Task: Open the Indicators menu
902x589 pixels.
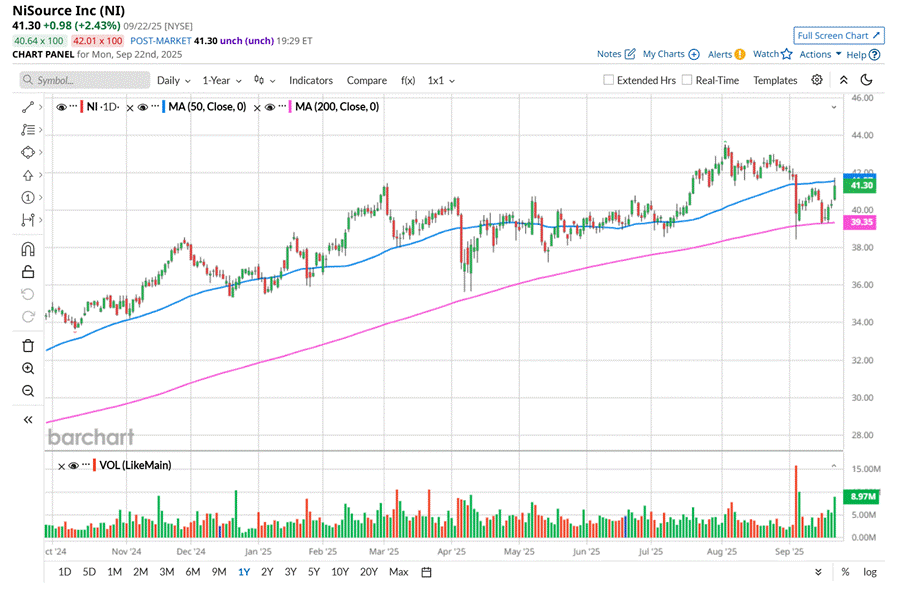Action: [311, 80]
